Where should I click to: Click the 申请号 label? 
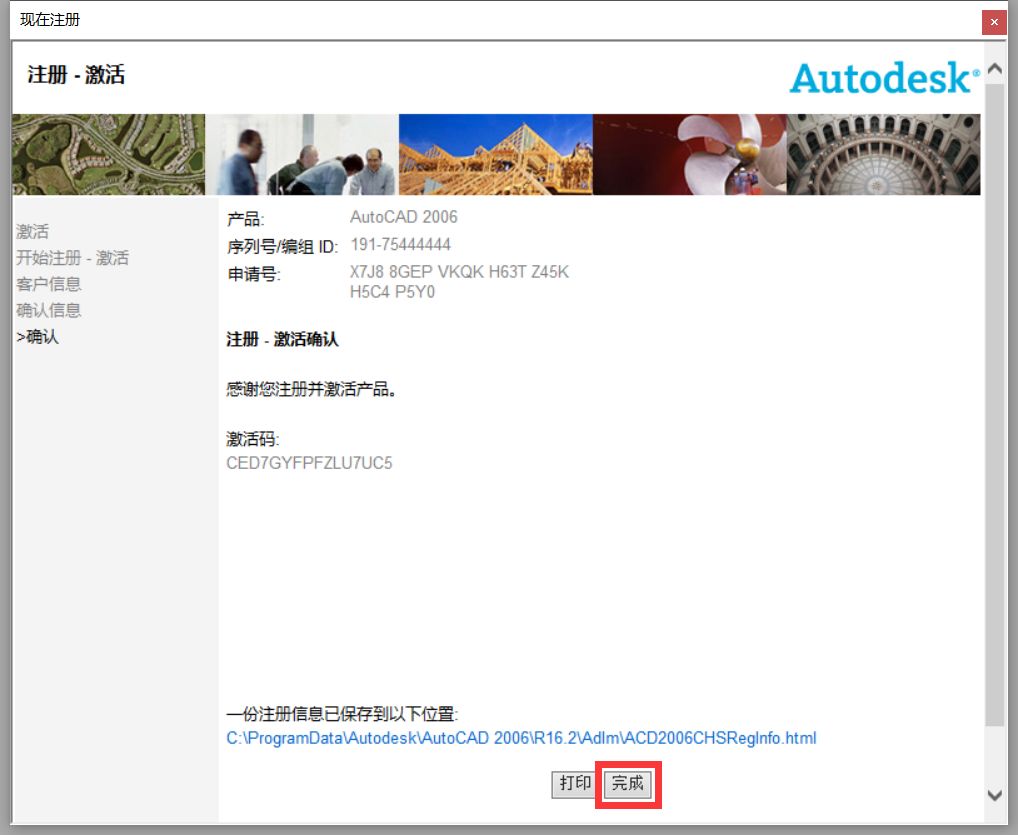[x=254, y=274]
